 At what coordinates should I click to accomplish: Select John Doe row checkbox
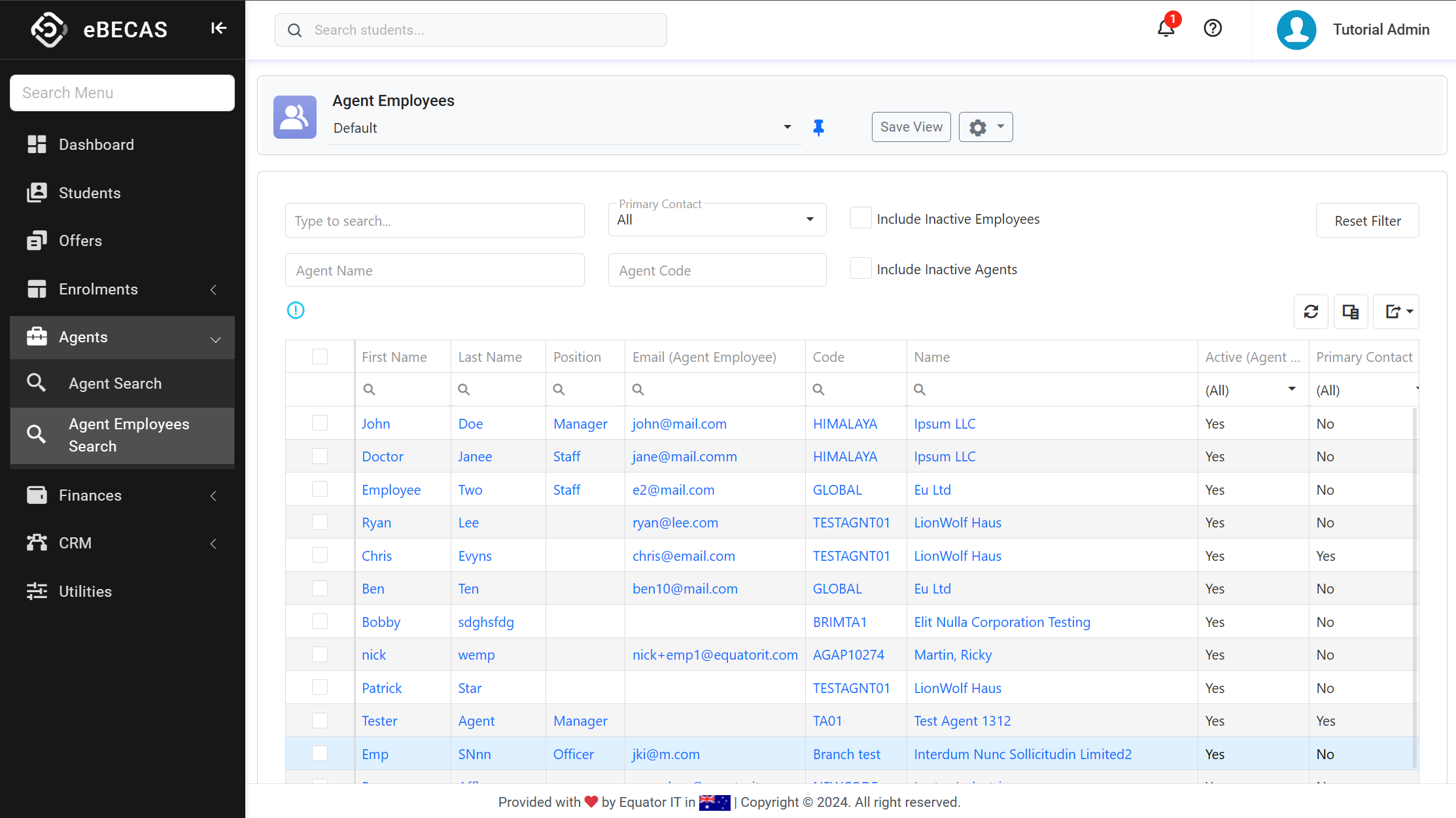click(x=320, y=423)
